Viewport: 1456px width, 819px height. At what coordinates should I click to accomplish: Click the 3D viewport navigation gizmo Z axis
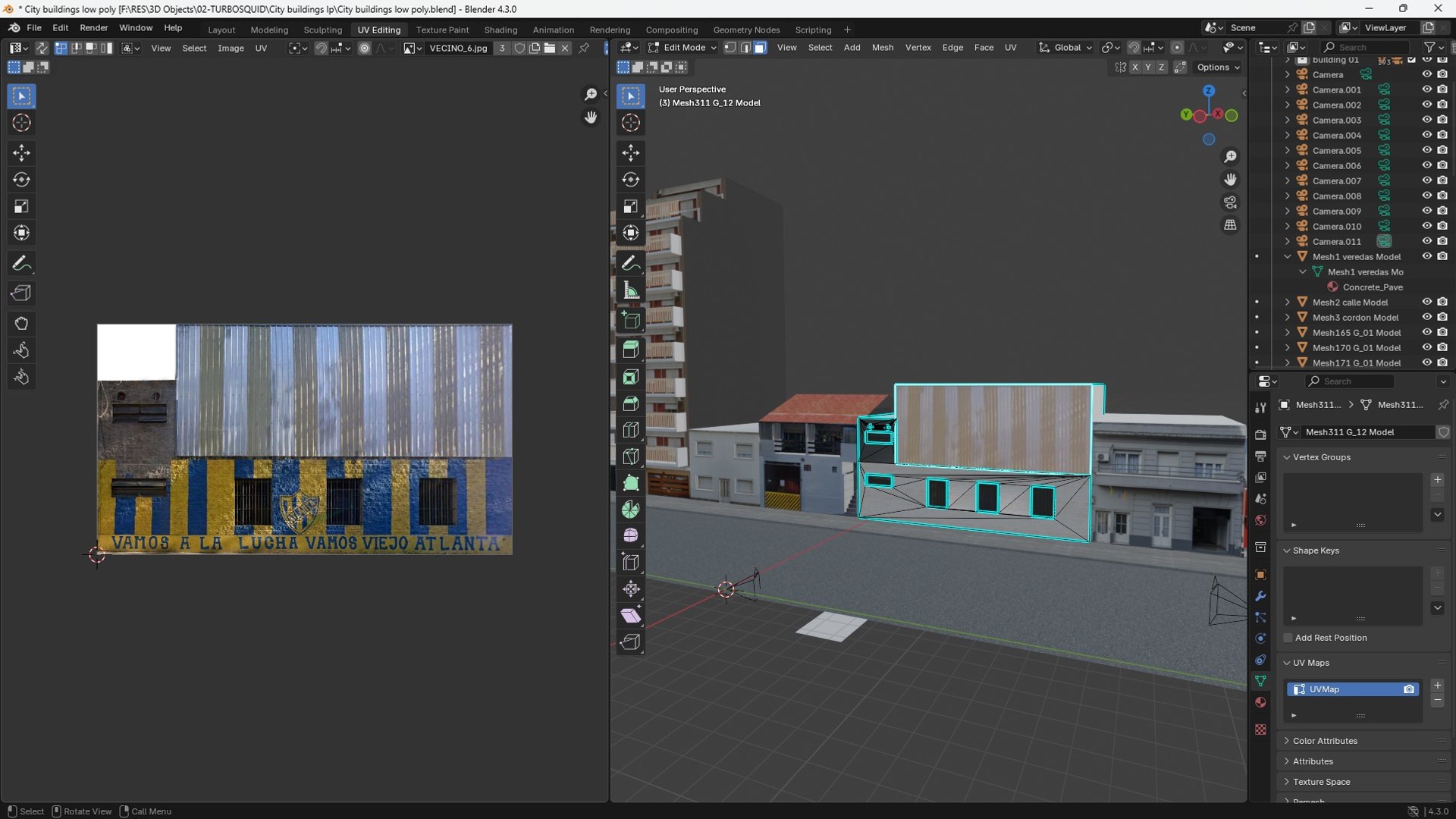(1209, 91)
